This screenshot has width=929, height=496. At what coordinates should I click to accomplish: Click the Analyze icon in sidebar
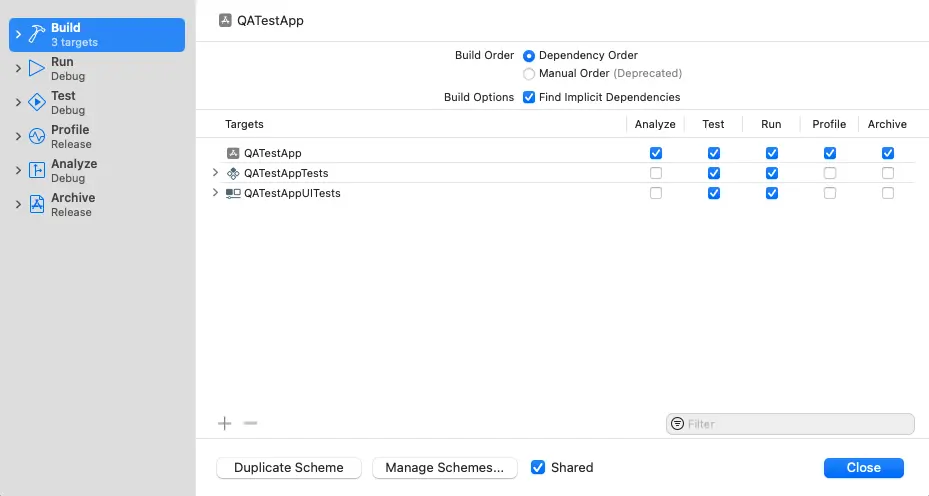click(36, 170)
